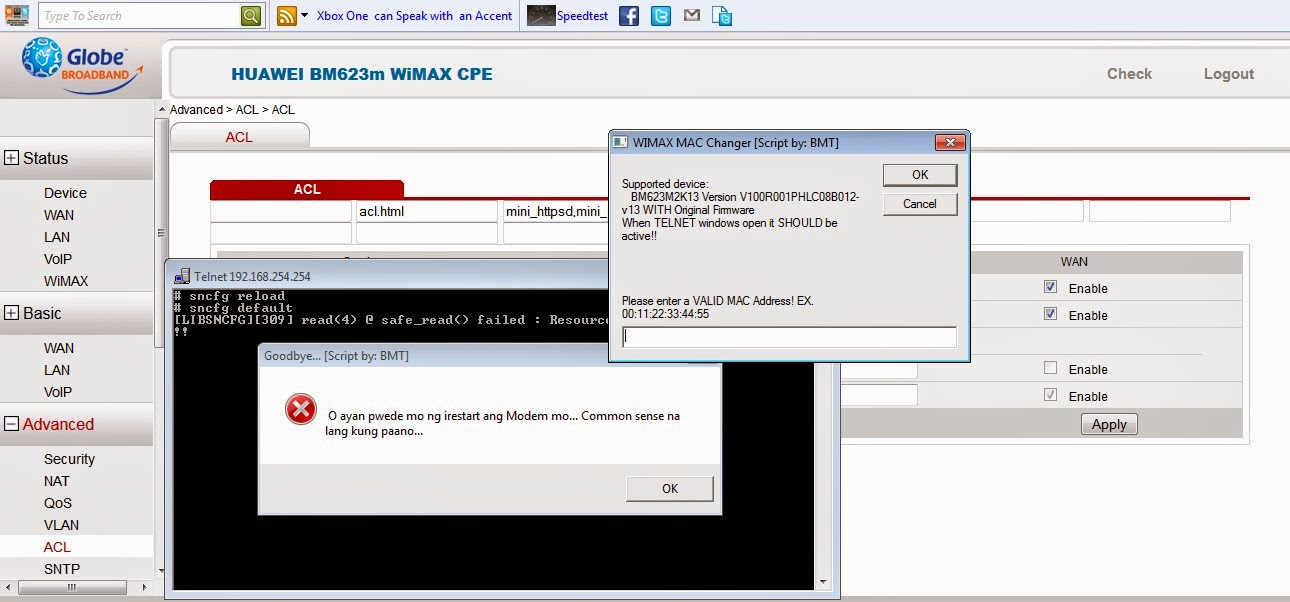The width and height of the screenshot is (1290, 602).
Task: Open LAN under the Basic section
Action: (x=57, y=370)
